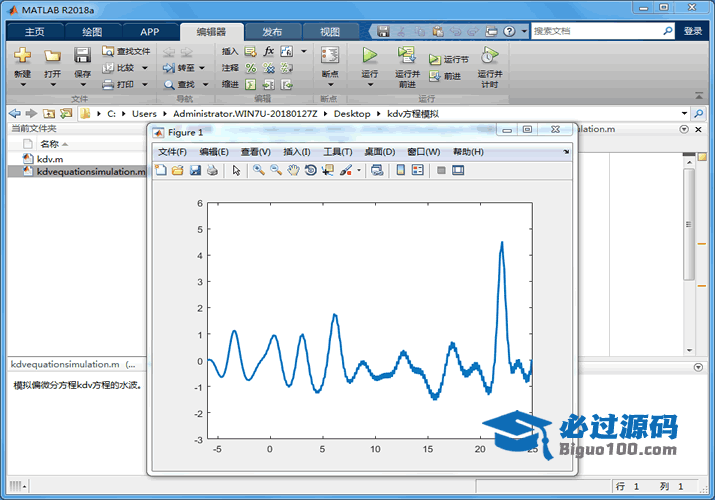Click the 查找文件 (Find Files) button
This screenshot has height=500, width=715.
(x=127, y=51)
